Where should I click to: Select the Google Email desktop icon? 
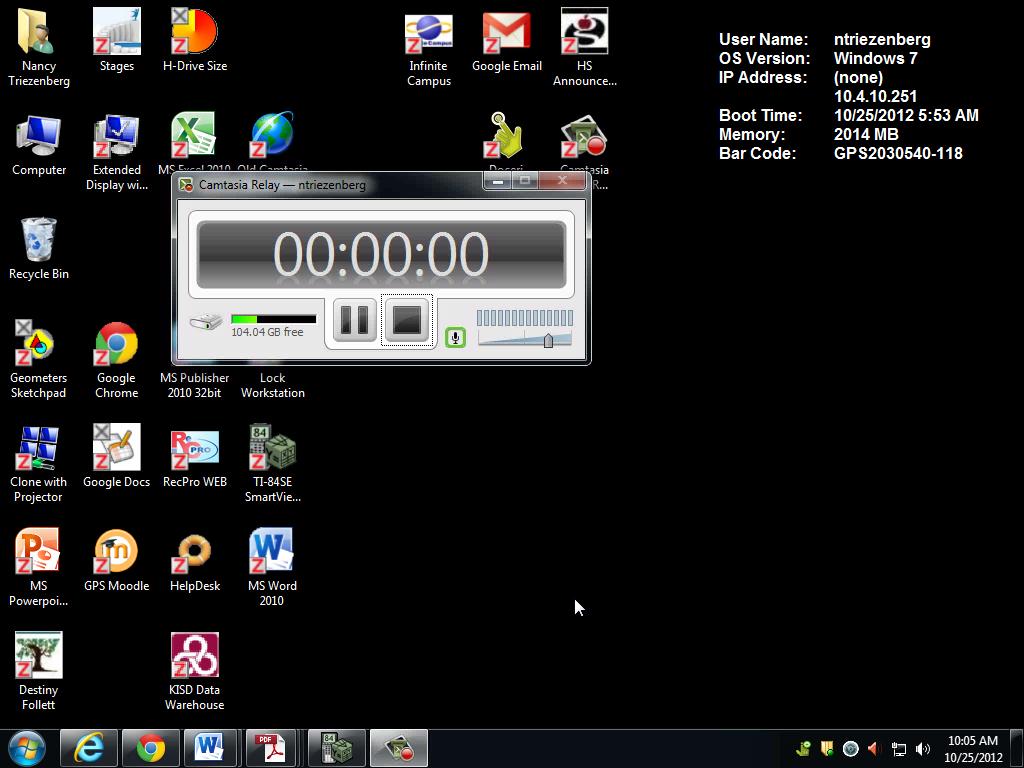click(507, 43)
